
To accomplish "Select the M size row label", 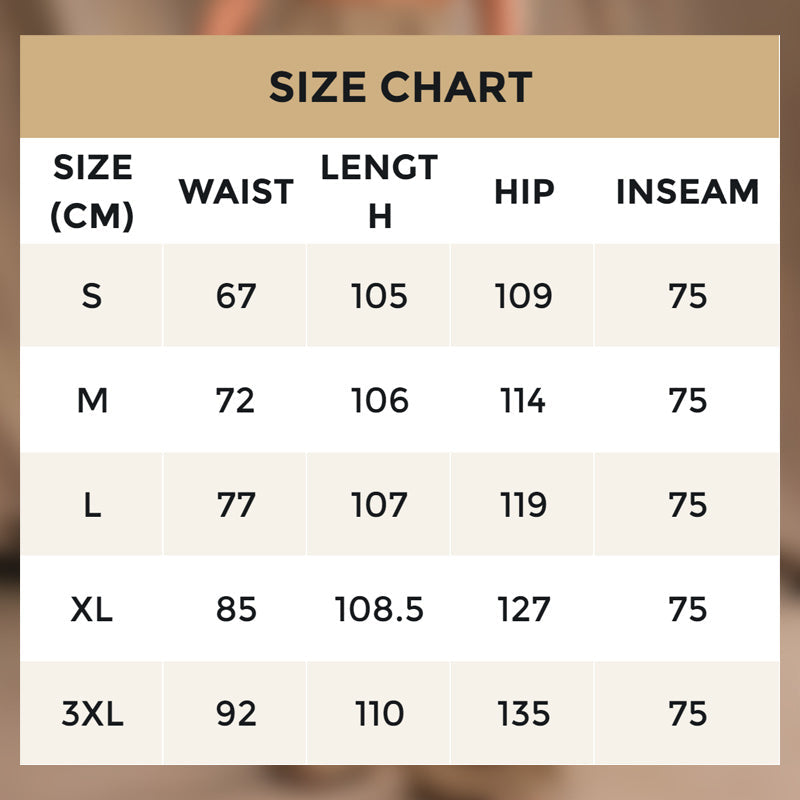I will point(92,401).
